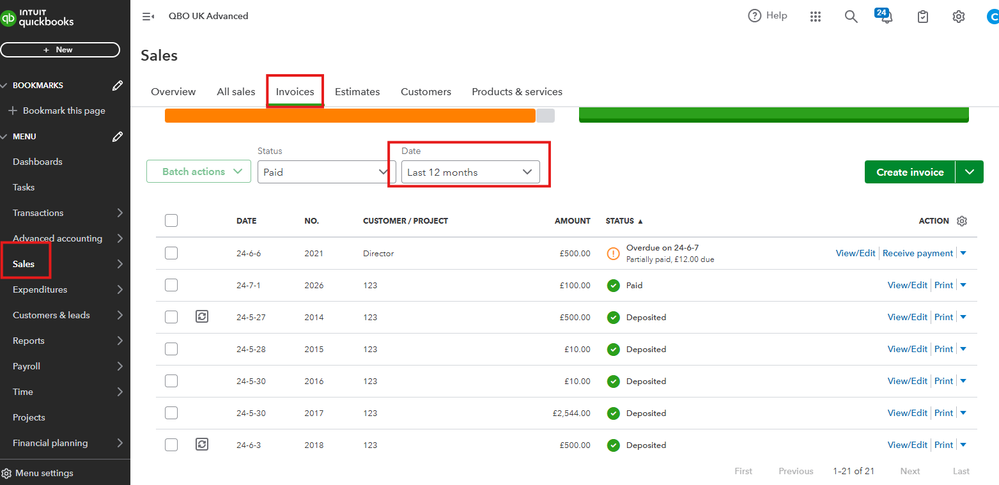The image size is (999, 485).
Task: Open Projects in the sidebar menu
Action: pos(29,417)
